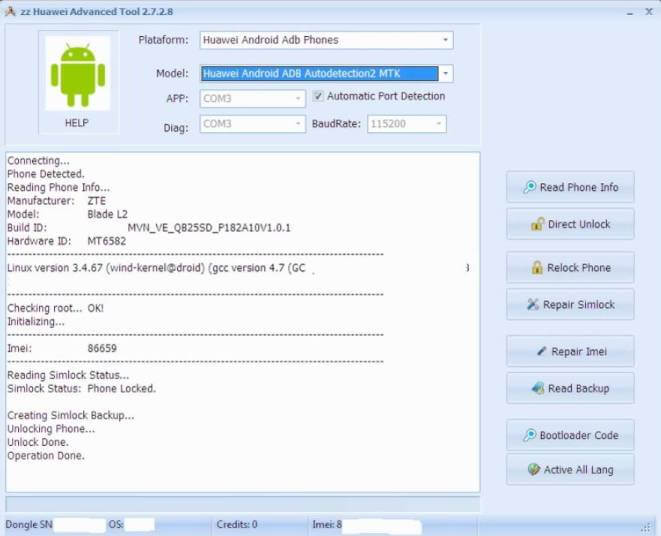
Task: Click the 'Hardware ID: MT6582' log line
Action: (67, 241)
